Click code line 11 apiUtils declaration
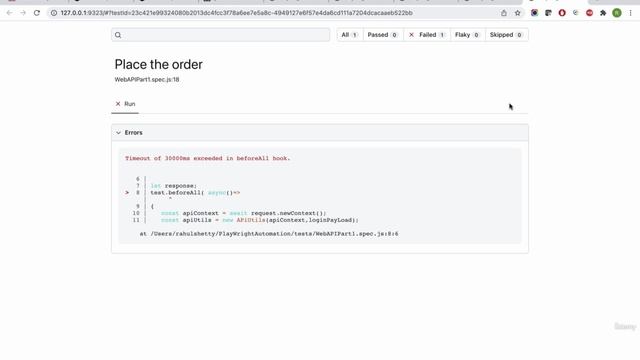The width and height of the screenshot is (640, 360). pyautogui.click(x=260, y=220)
